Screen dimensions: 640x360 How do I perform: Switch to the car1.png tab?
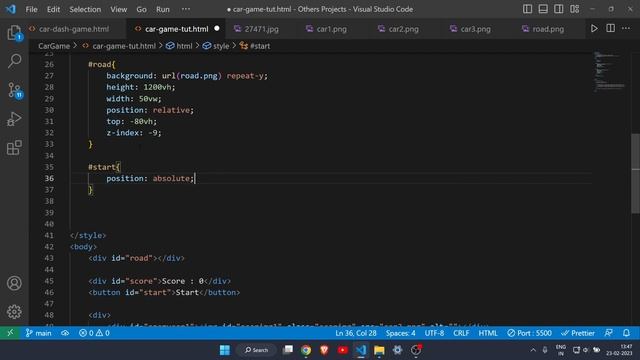331,29
